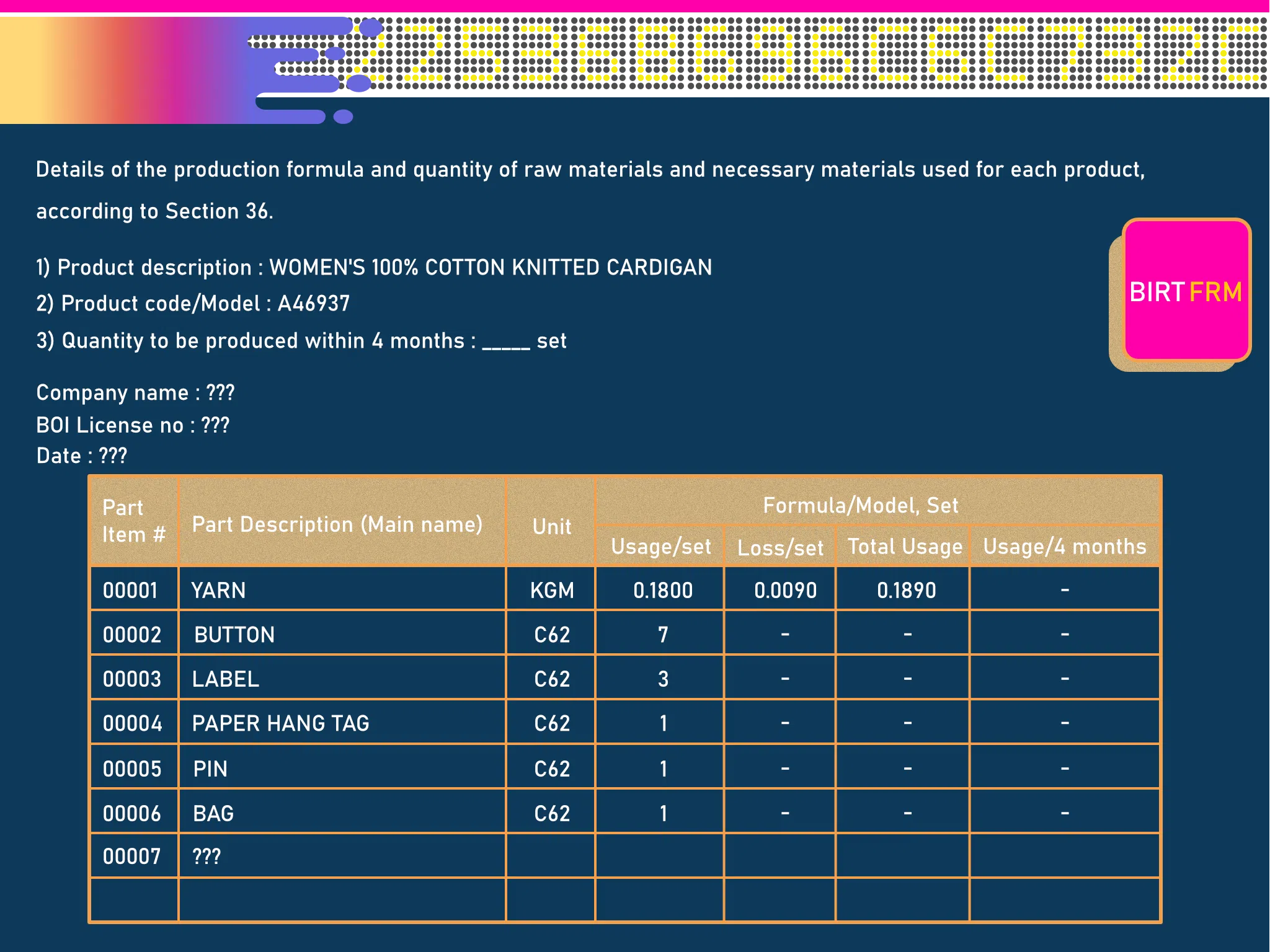Click the ??? description in row 00007
The height and width of the screenshot is (952, 1270).
(206, 857)
